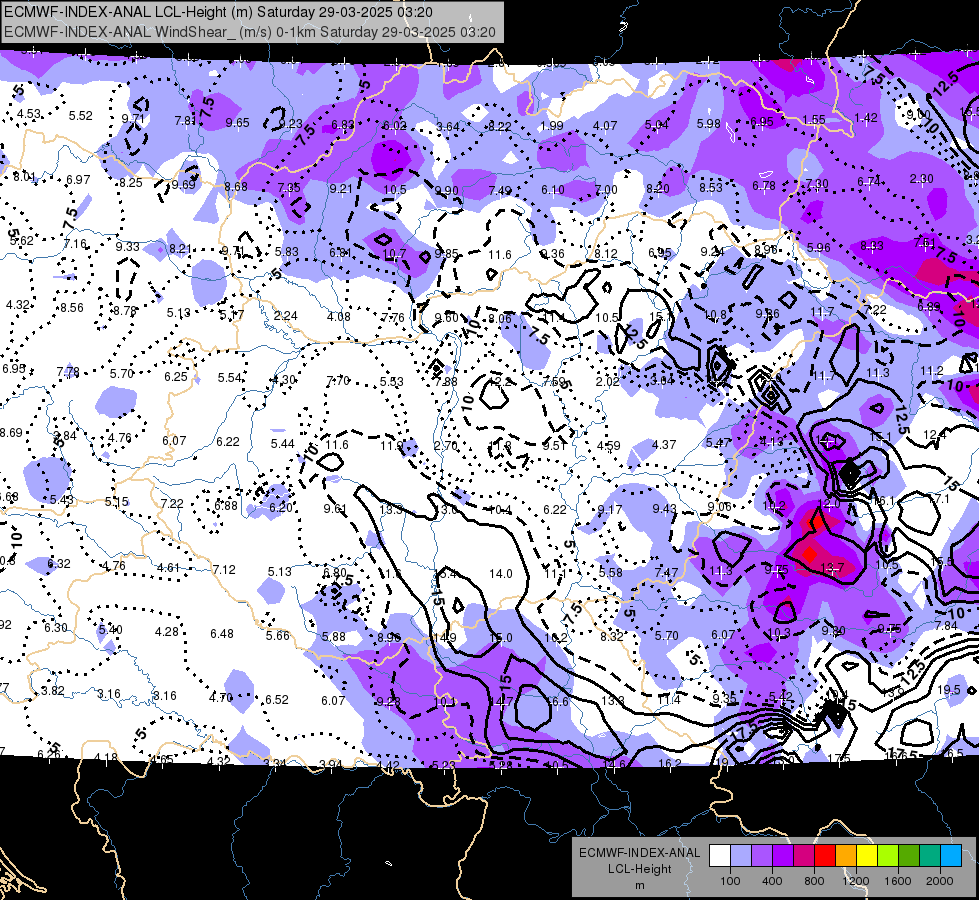Click the legend tick label '1200'
Image resolution: width=979 pixels, height=900 pixels.
[855, 881]
